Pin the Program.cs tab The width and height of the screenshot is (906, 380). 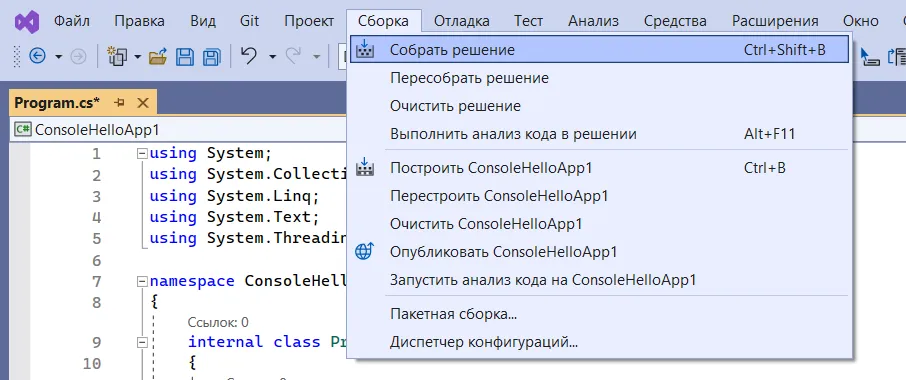[120, 103]
